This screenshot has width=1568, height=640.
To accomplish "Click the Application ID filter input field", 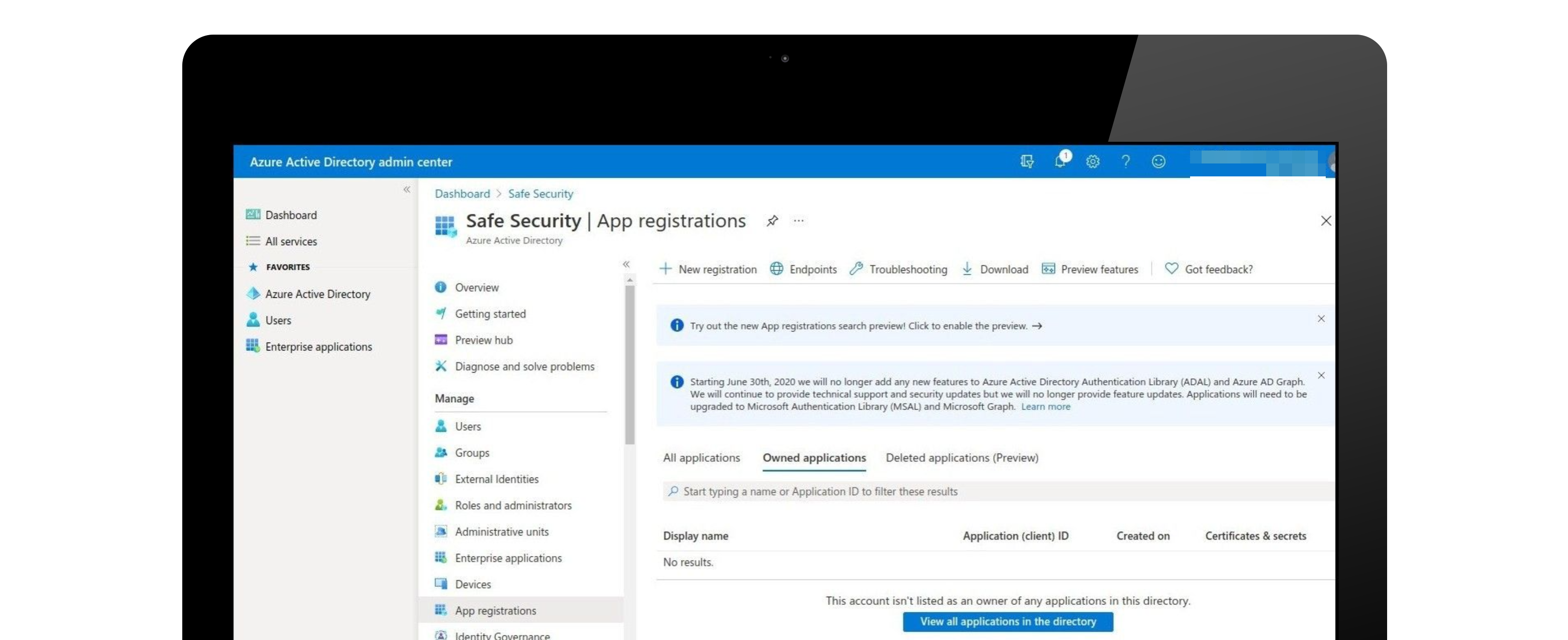I will tap(994, 491).
